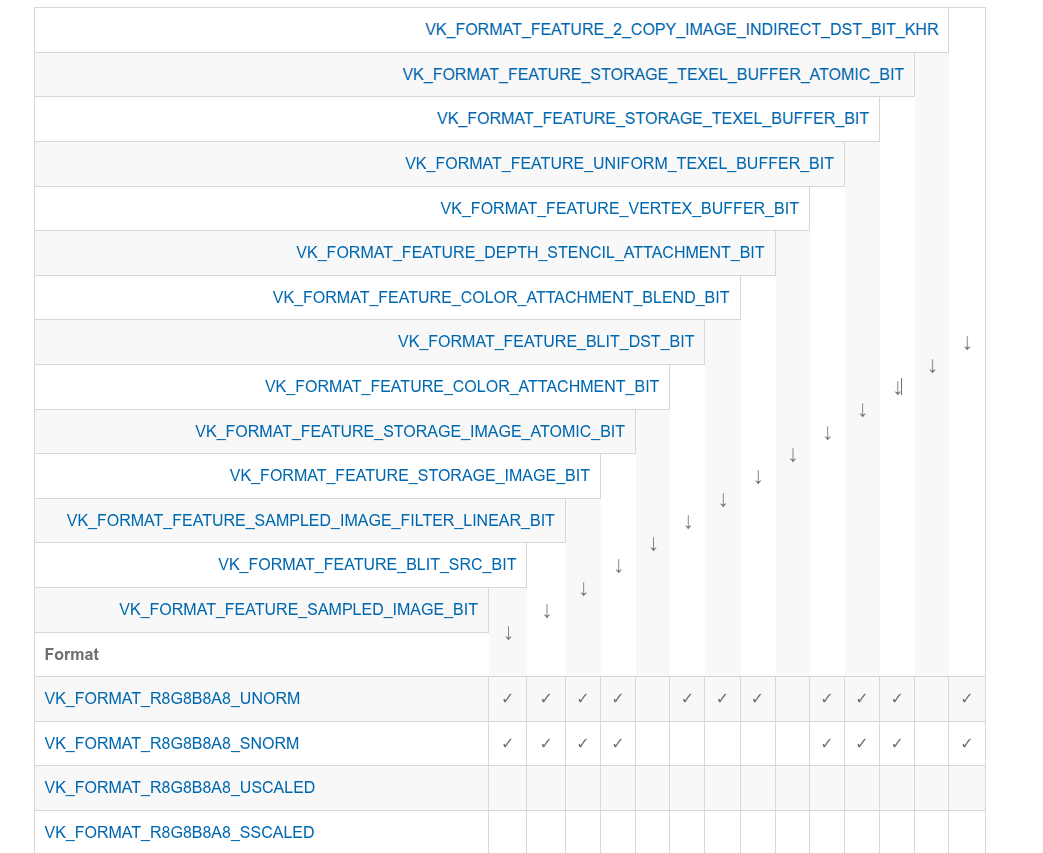Open the VK_FORMAT_R8G8B8A8_SNORM format link
Screen dimensions: 1043x853
[172, 743]
